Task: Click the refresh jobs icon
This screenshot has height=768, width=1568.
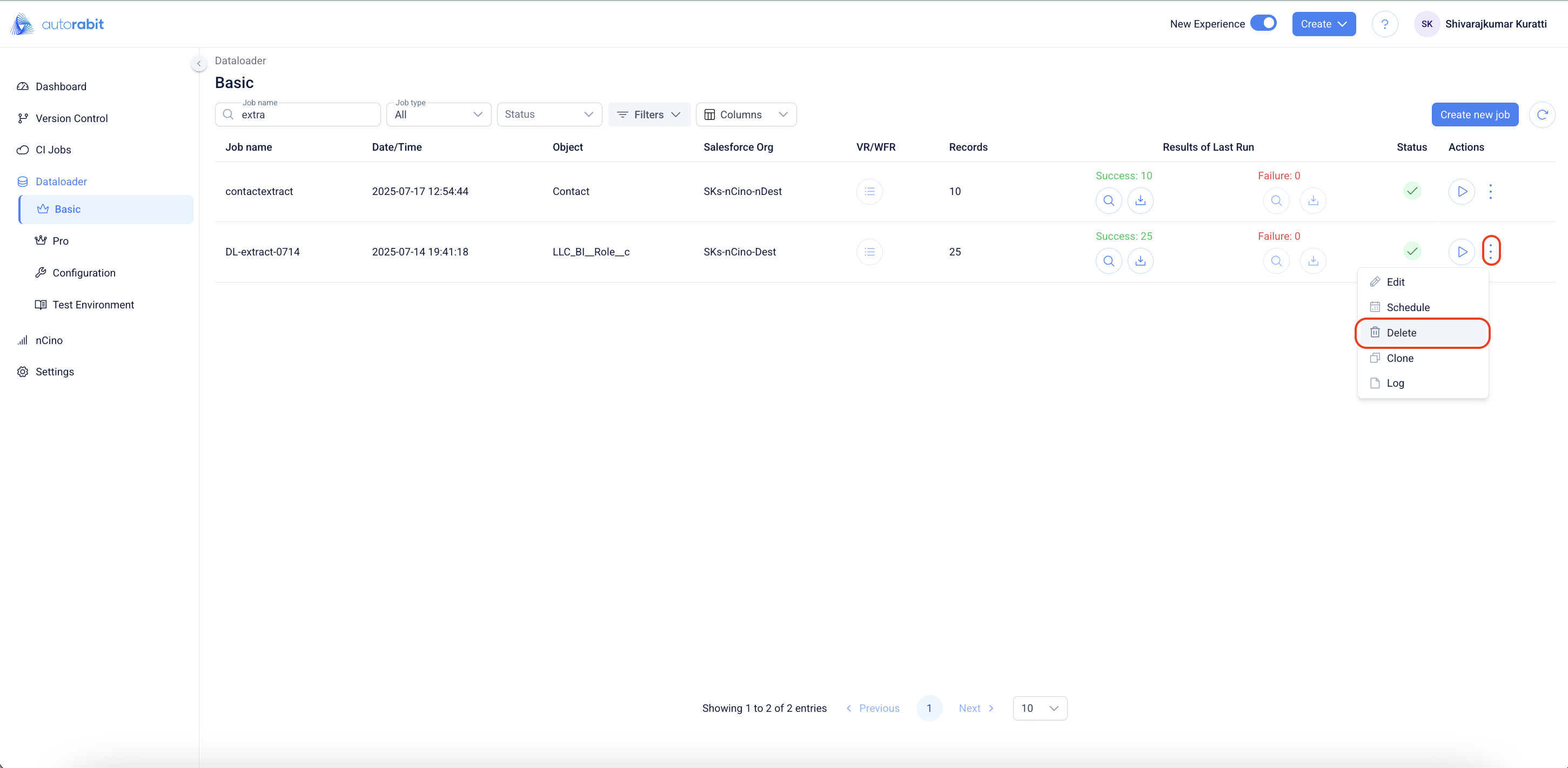Action: click(1542, 114)
